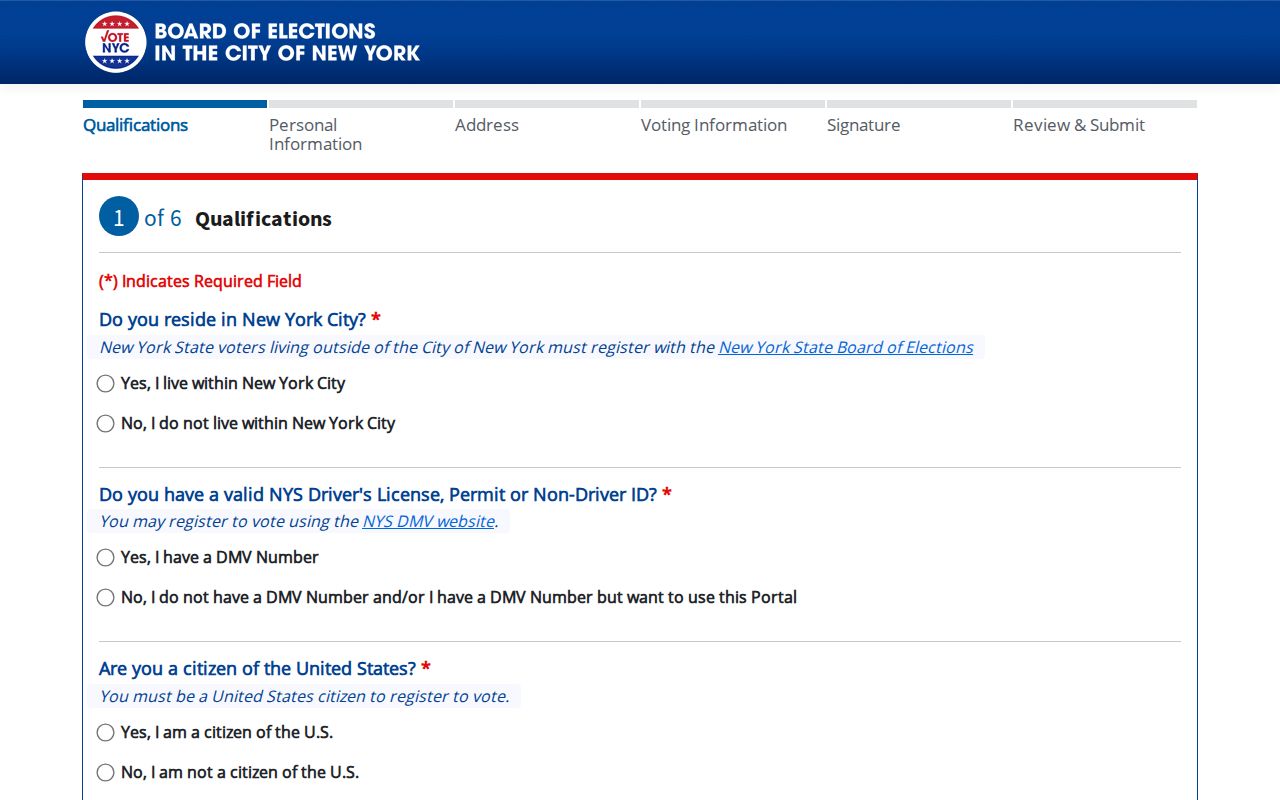The height and width of the screenshot is (800, 1280).
Task: Mark 'No, I am not a citizen of the U.S.'
Action: [105, 773]
